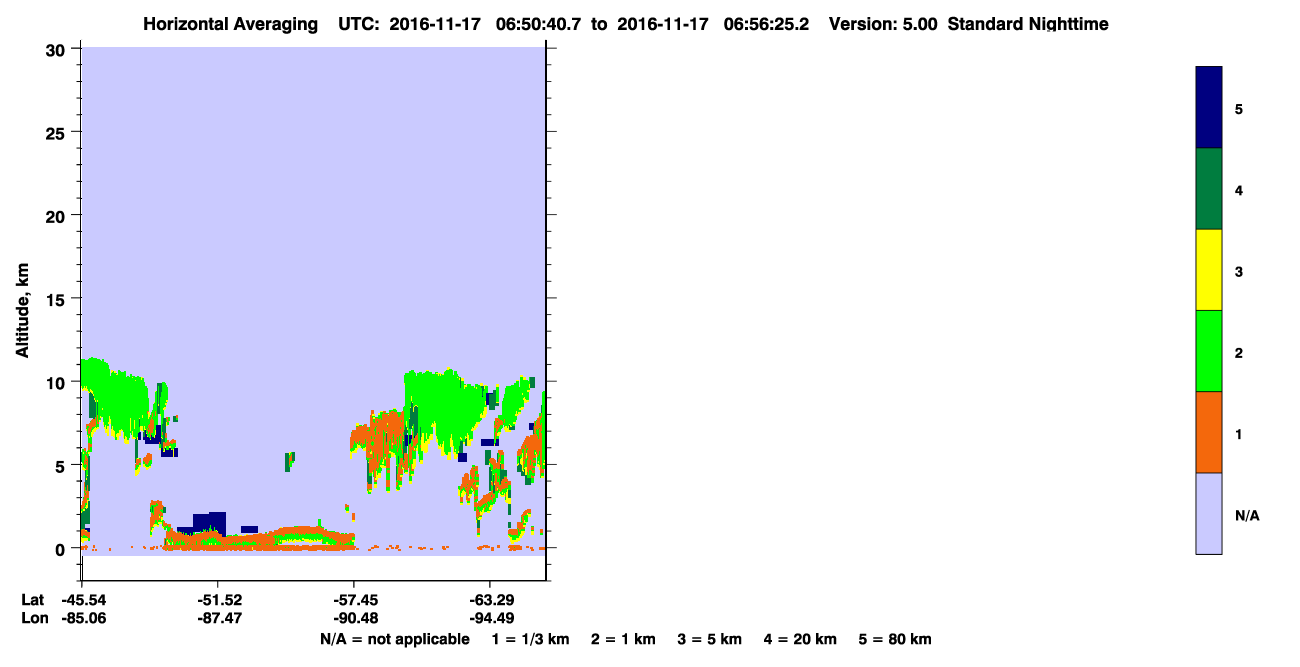Image resolution: width=1300 pixels, height=667 pixels.
Task: Click color bar label 'N/A'
Action: click(x=1247, y=516)
